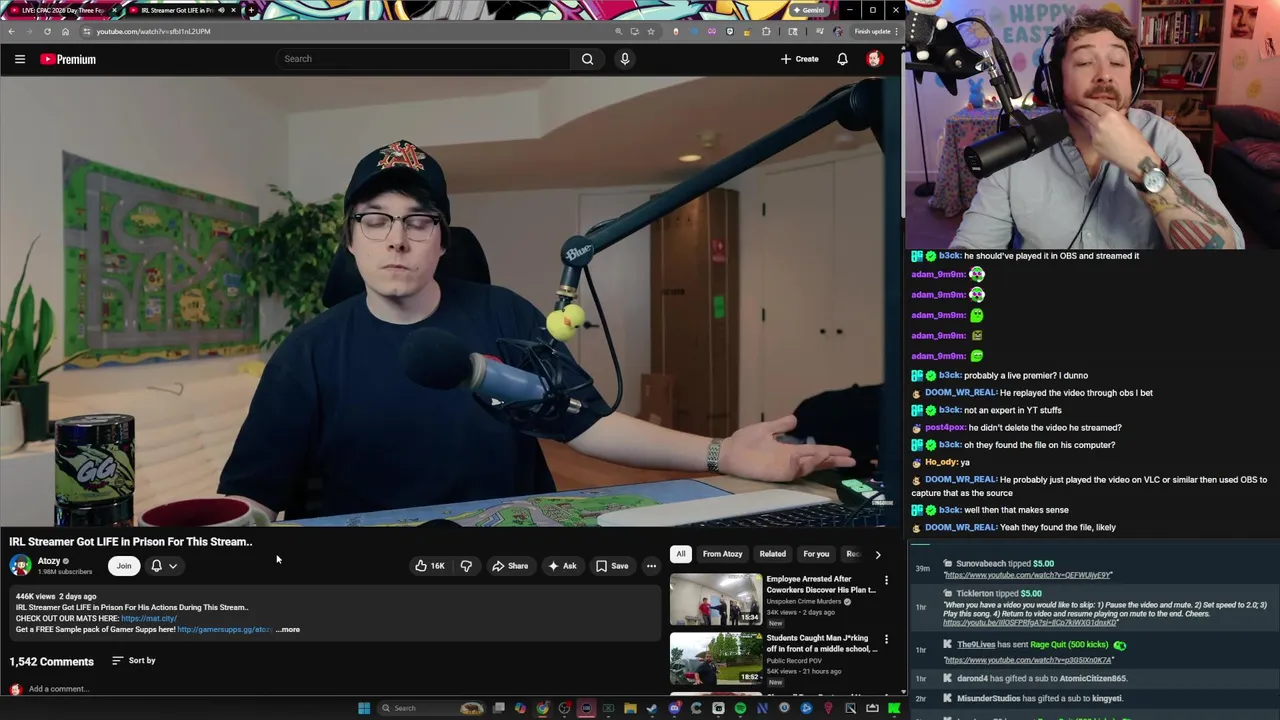Open the account avatar menu
This screenshot has width=1280, height=720.
coord(874,59)
